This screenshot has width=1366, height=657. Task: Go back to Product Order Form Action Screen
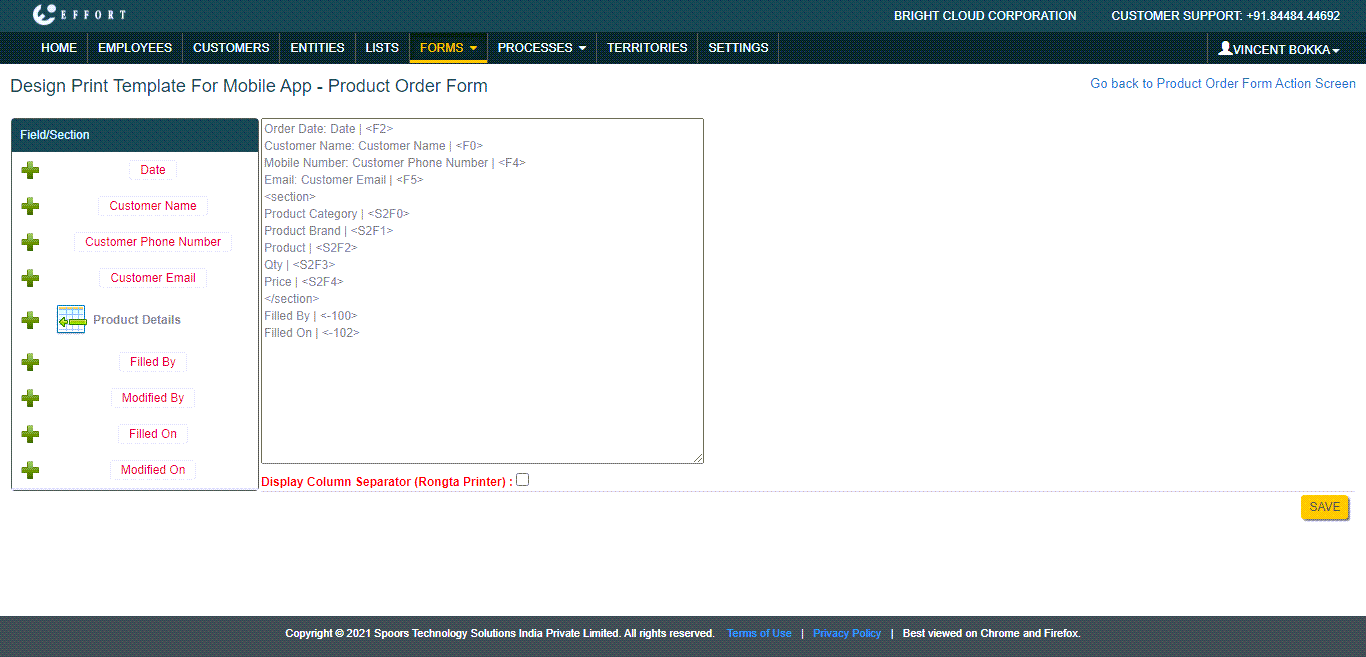click(1222, 84)
